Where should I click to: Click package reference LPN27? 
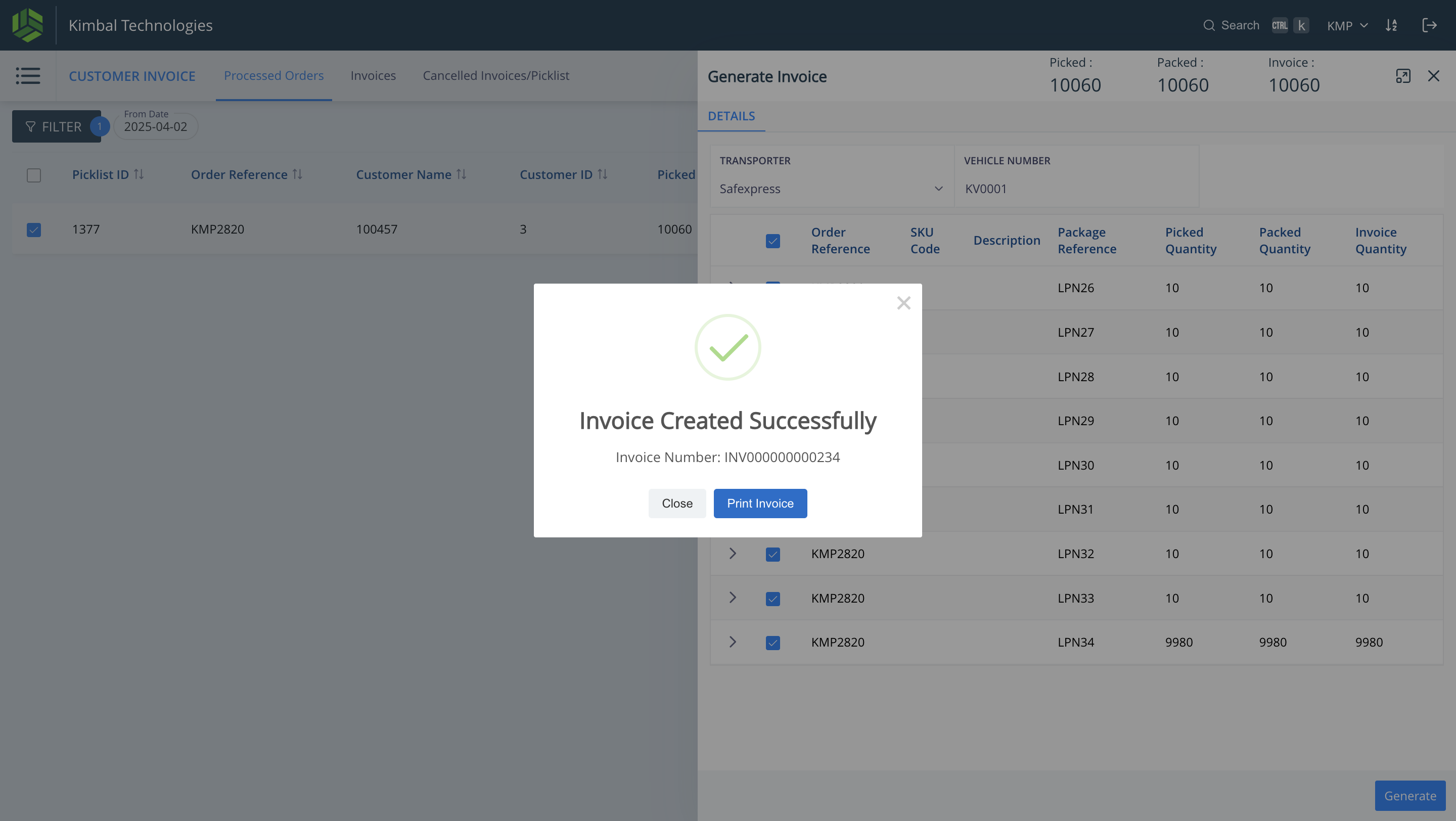pyautogui.click(x=1076, y=332)
